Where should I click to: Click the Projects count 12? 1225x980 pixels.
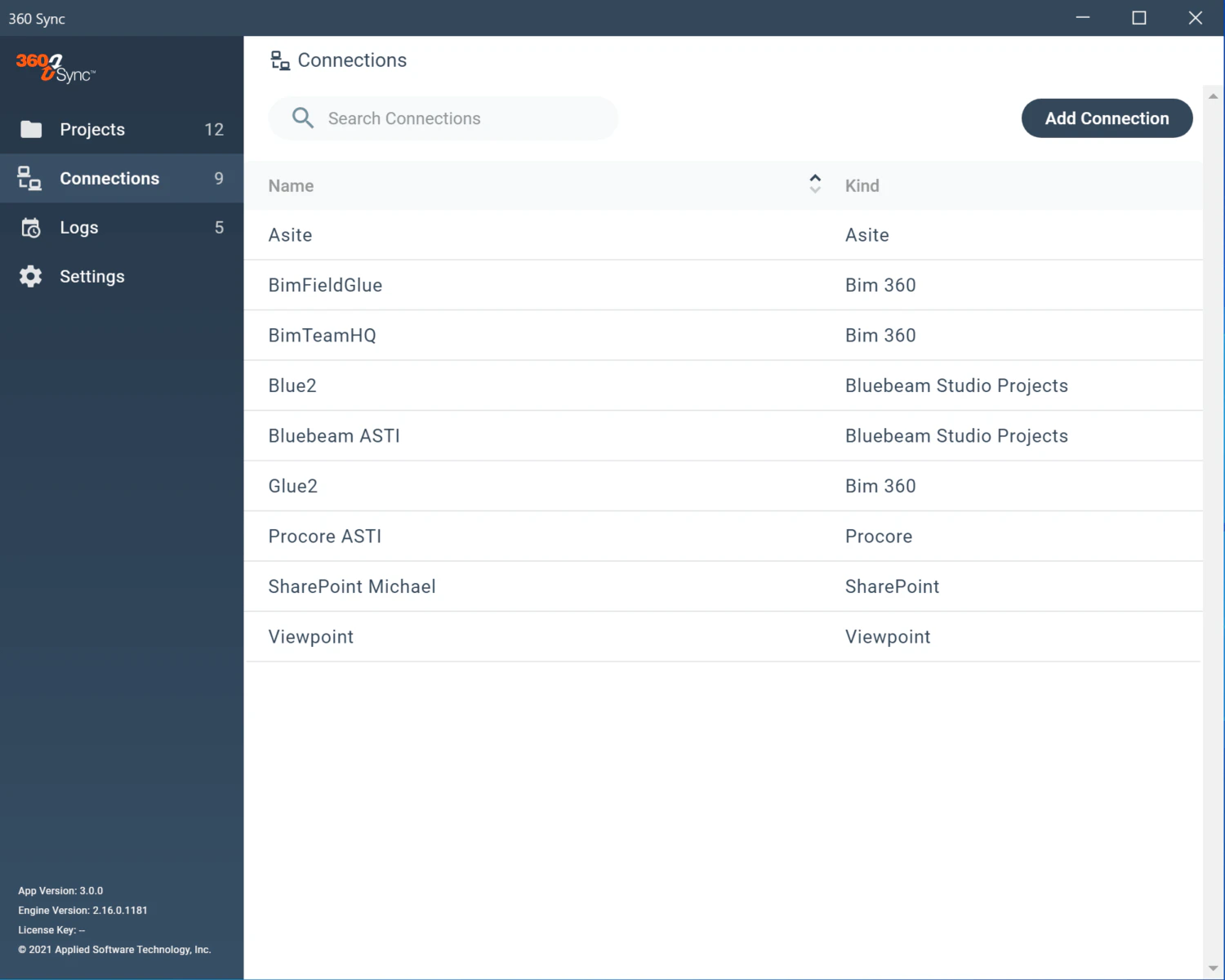[x=214, y=129]
